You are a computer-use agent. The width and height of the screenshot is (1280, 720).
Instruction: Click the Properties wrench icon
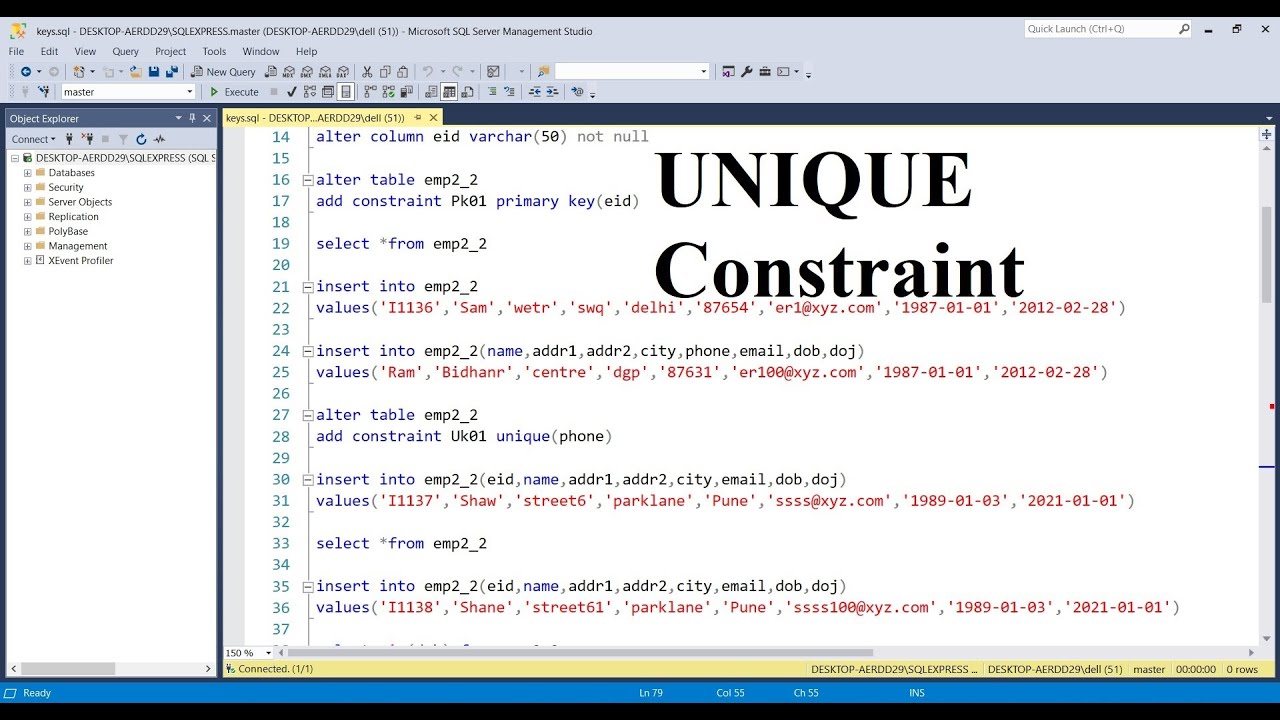[746, 72]
